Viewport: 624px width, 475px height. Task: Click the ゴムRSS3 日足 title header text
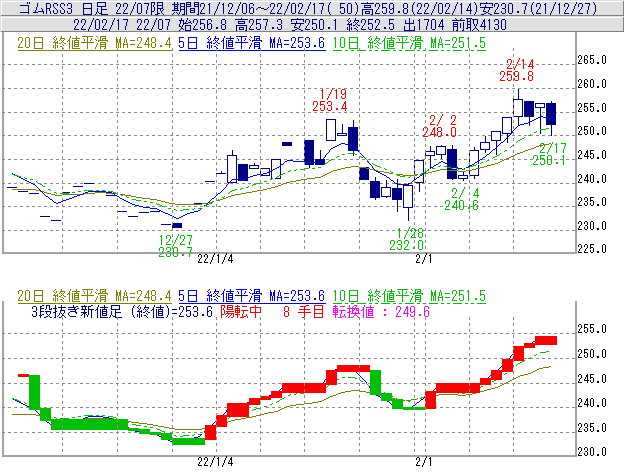pyautogui.click(x=308, y=8)
